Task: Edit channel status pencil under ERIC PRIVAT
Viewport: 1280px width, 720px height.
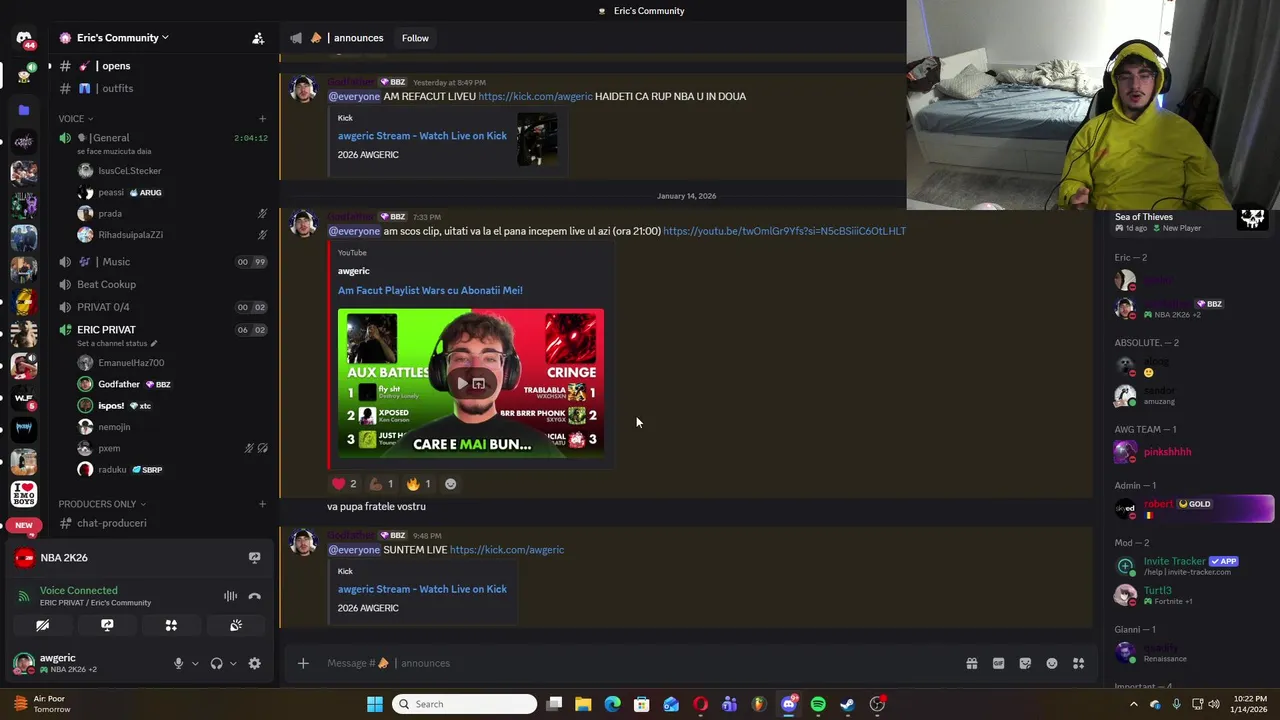Action: [x=153, y=344]
